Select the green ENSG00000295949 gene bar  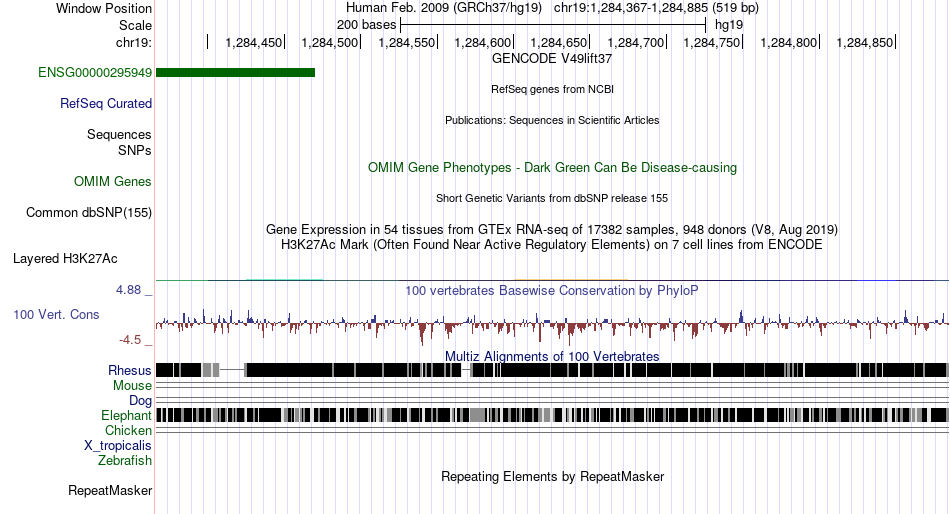click(x=236, y=73)
